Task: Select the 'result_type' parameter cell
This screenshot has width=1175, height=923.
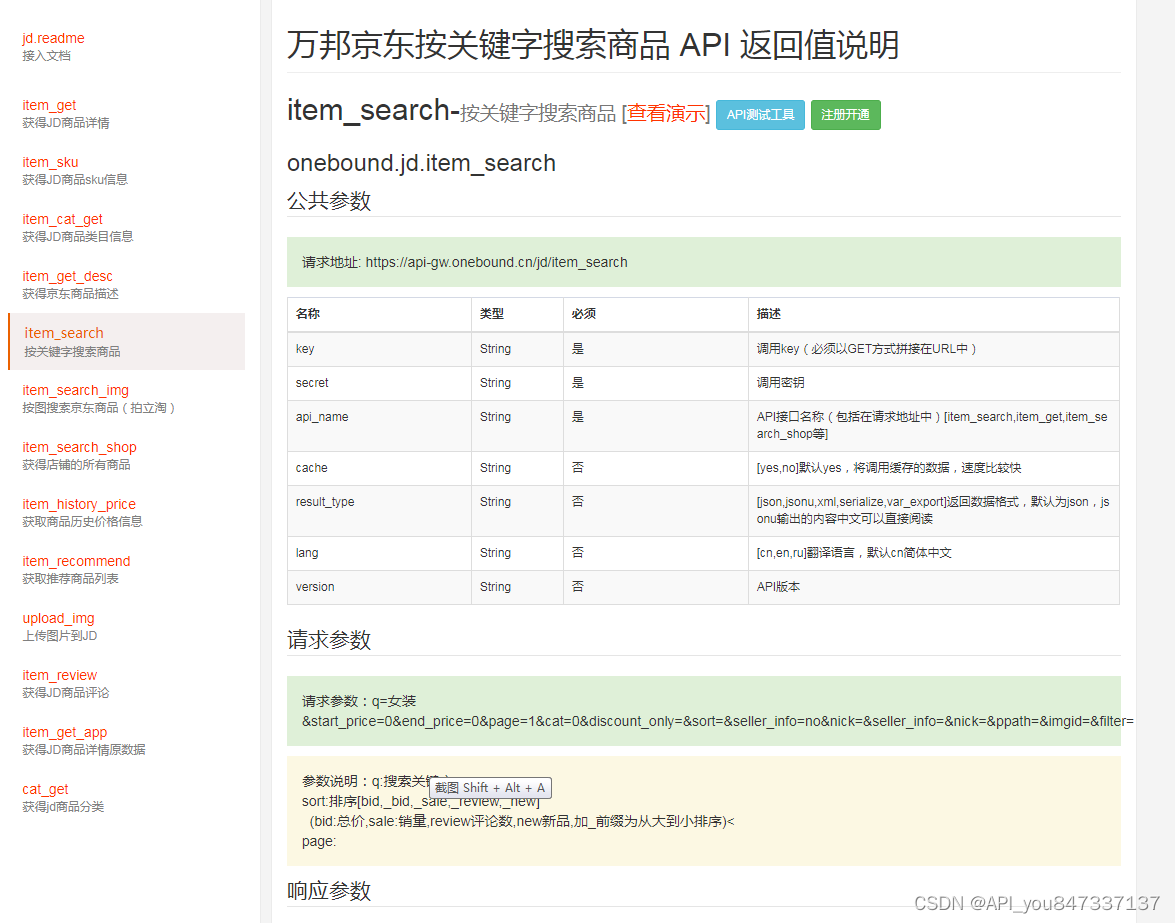Action: pos(379,510)
